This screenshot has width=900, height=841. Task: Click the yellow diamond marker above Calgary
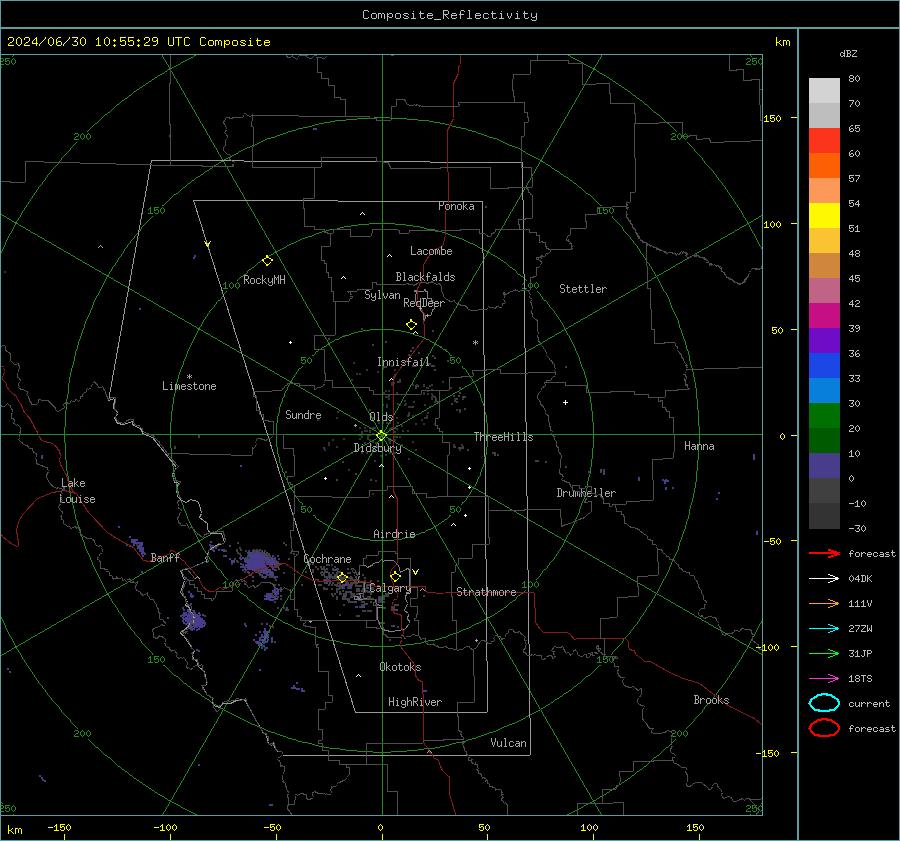[395, 576]
